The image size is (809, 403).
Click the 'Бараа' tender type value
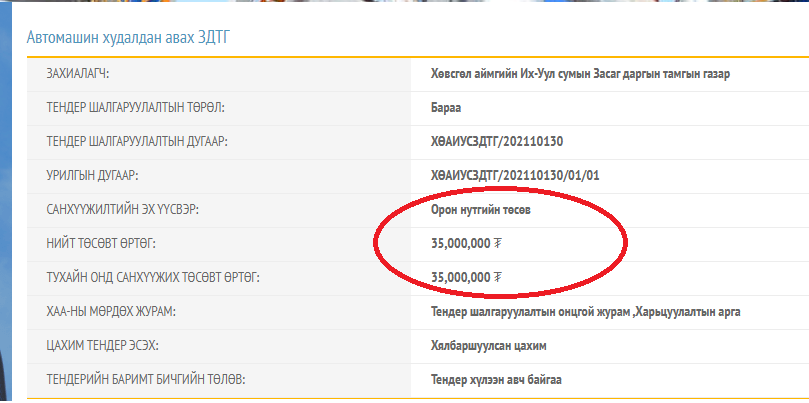pos(448,107)
